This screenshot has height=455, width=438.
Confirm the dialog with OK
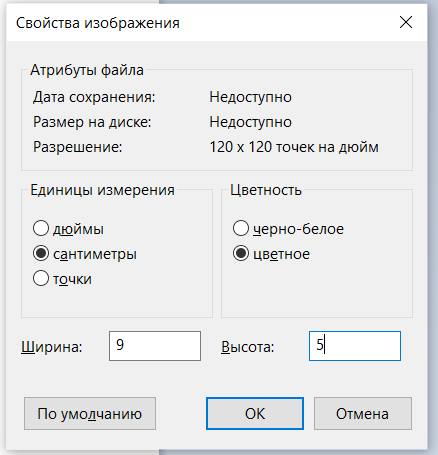255,413
